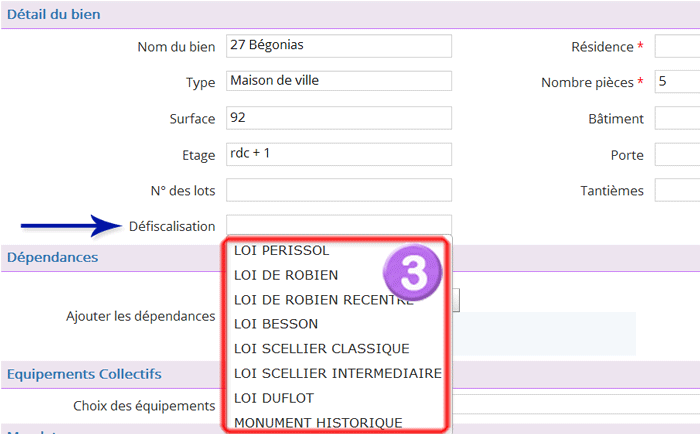Click the Etage field with rdc + 1

tap(339, 154)
